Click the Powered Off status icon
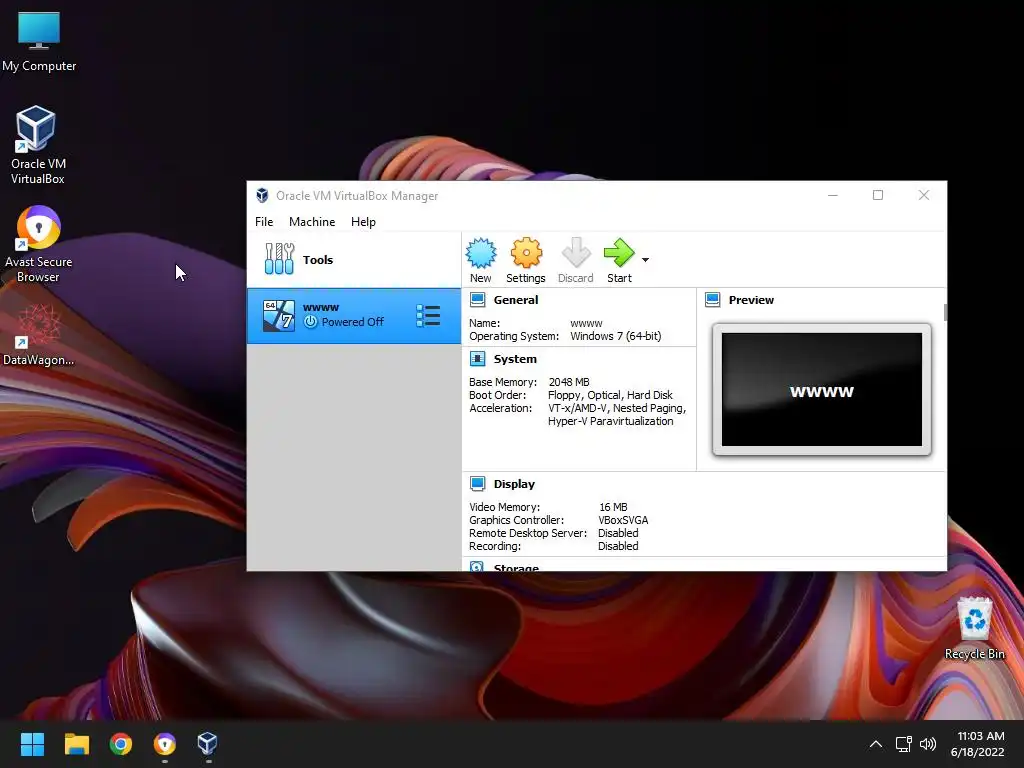The width and height of the screenshot is (1024, 768). (311, 322)
